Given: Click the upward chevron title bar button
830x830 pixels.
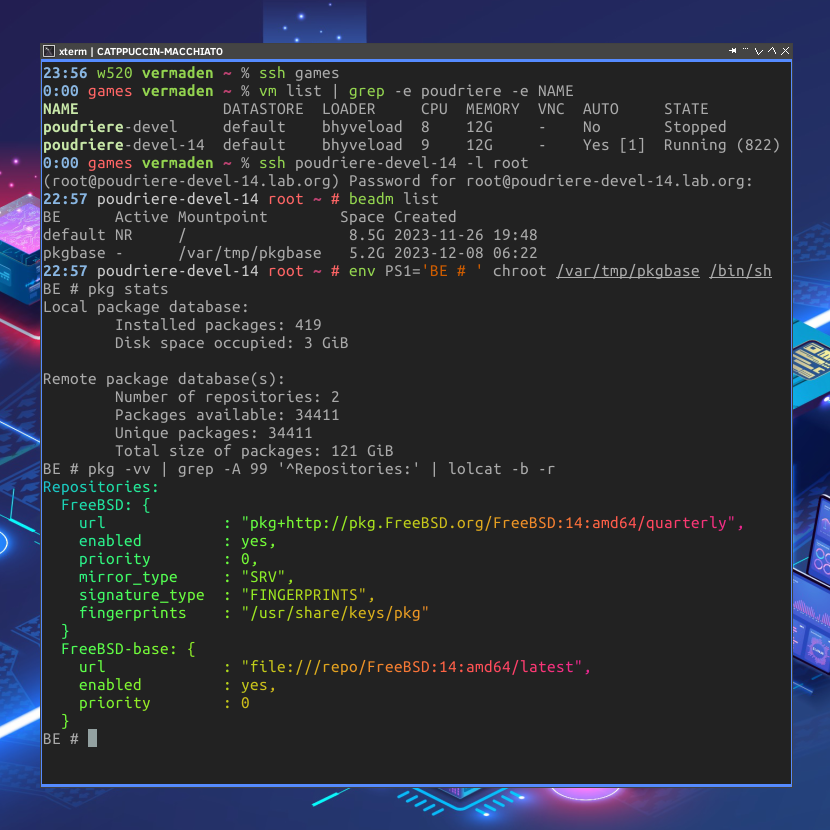Looking at the screenshot, I should click(772, 51).
